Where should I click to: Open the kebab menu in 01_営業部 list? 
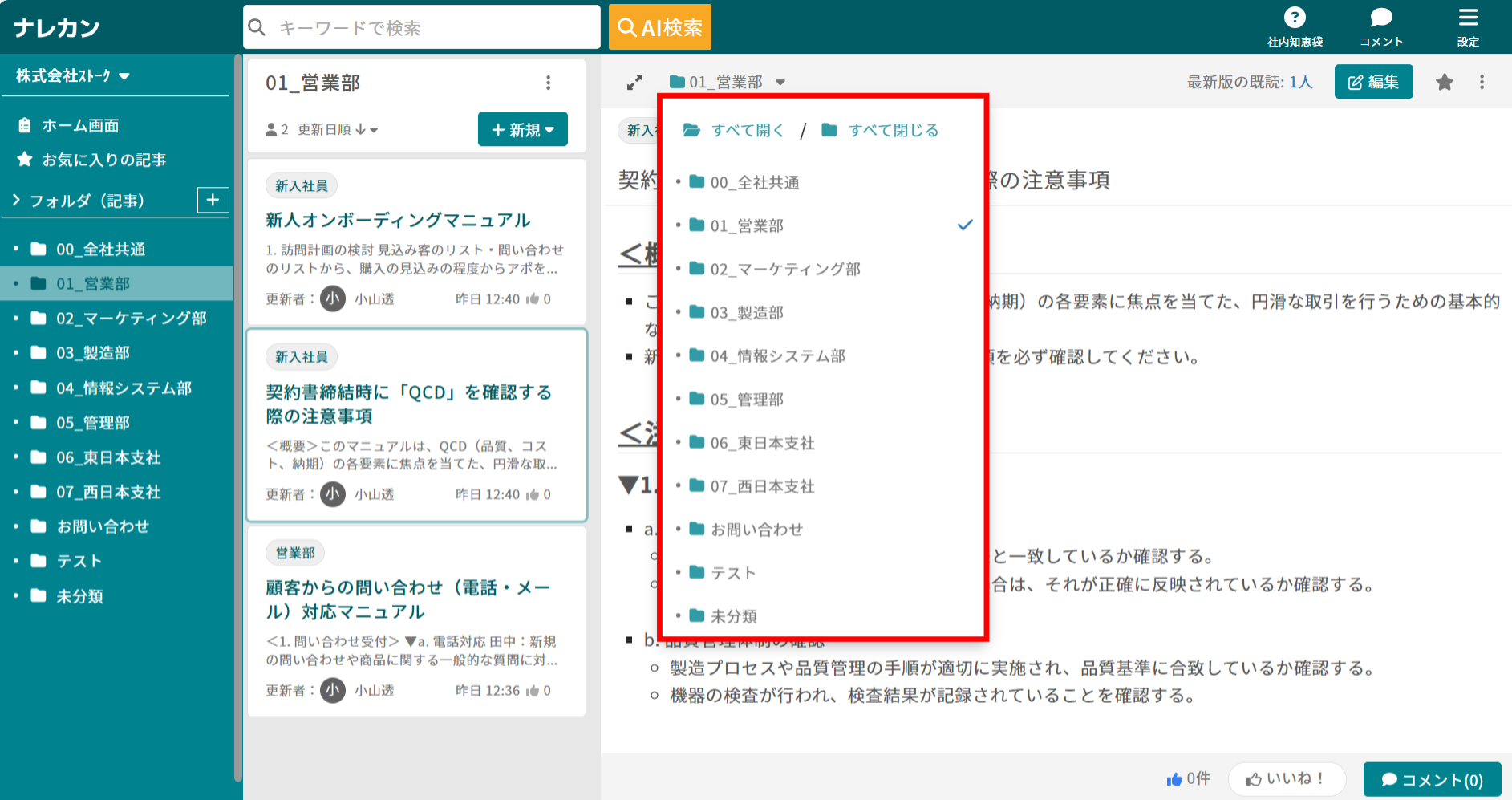(x=549, y=82)
